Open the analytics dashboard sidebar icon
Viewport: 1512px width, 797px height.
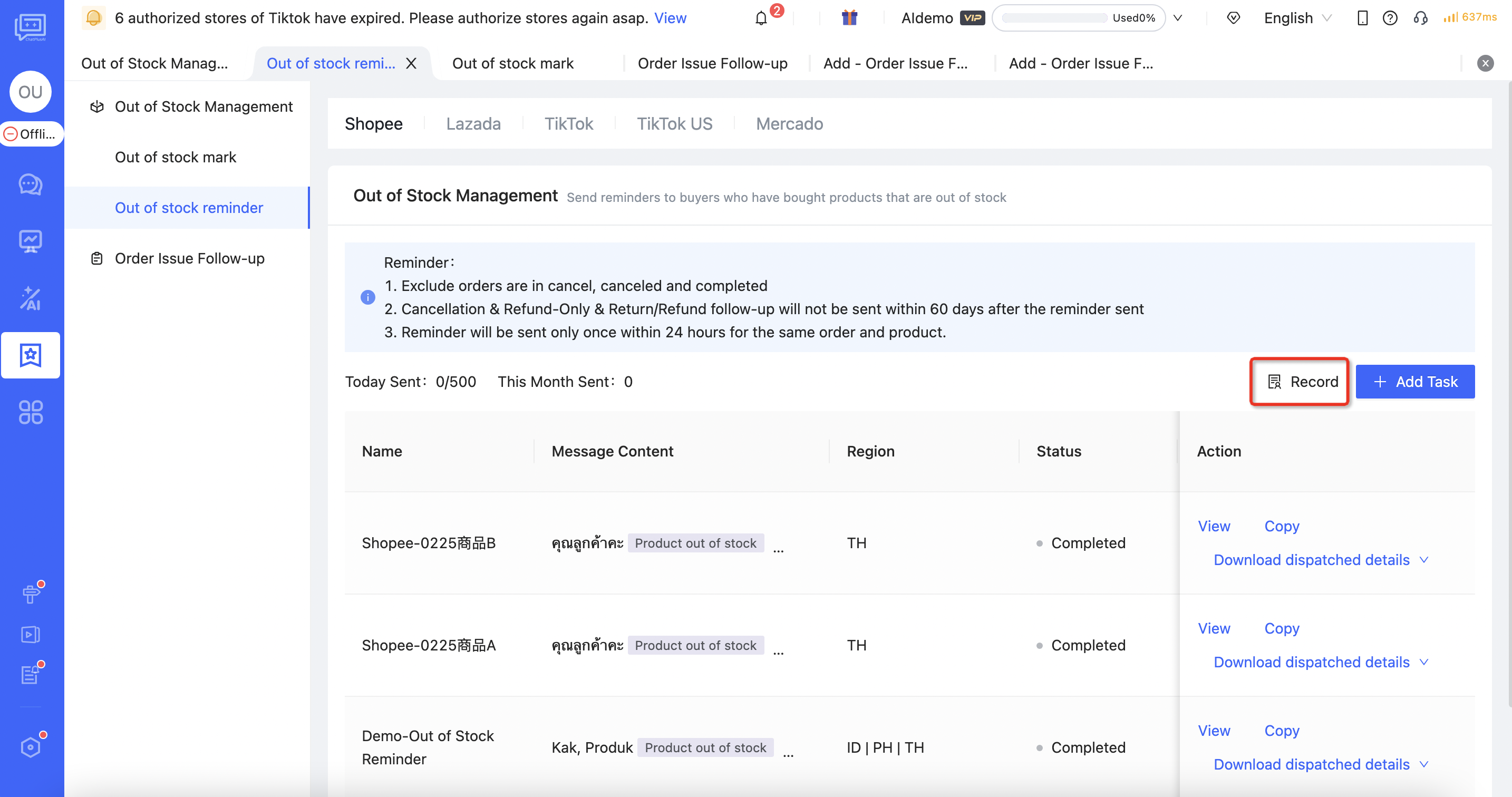tap(31, 241)
